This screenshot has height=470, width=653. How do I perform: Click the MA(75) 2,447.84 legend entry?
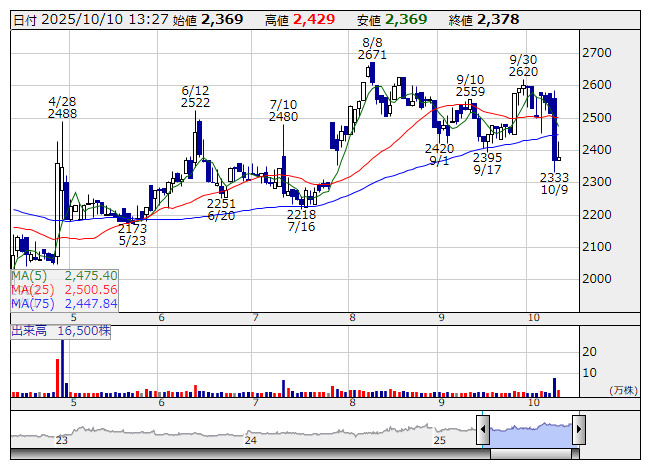65,303
